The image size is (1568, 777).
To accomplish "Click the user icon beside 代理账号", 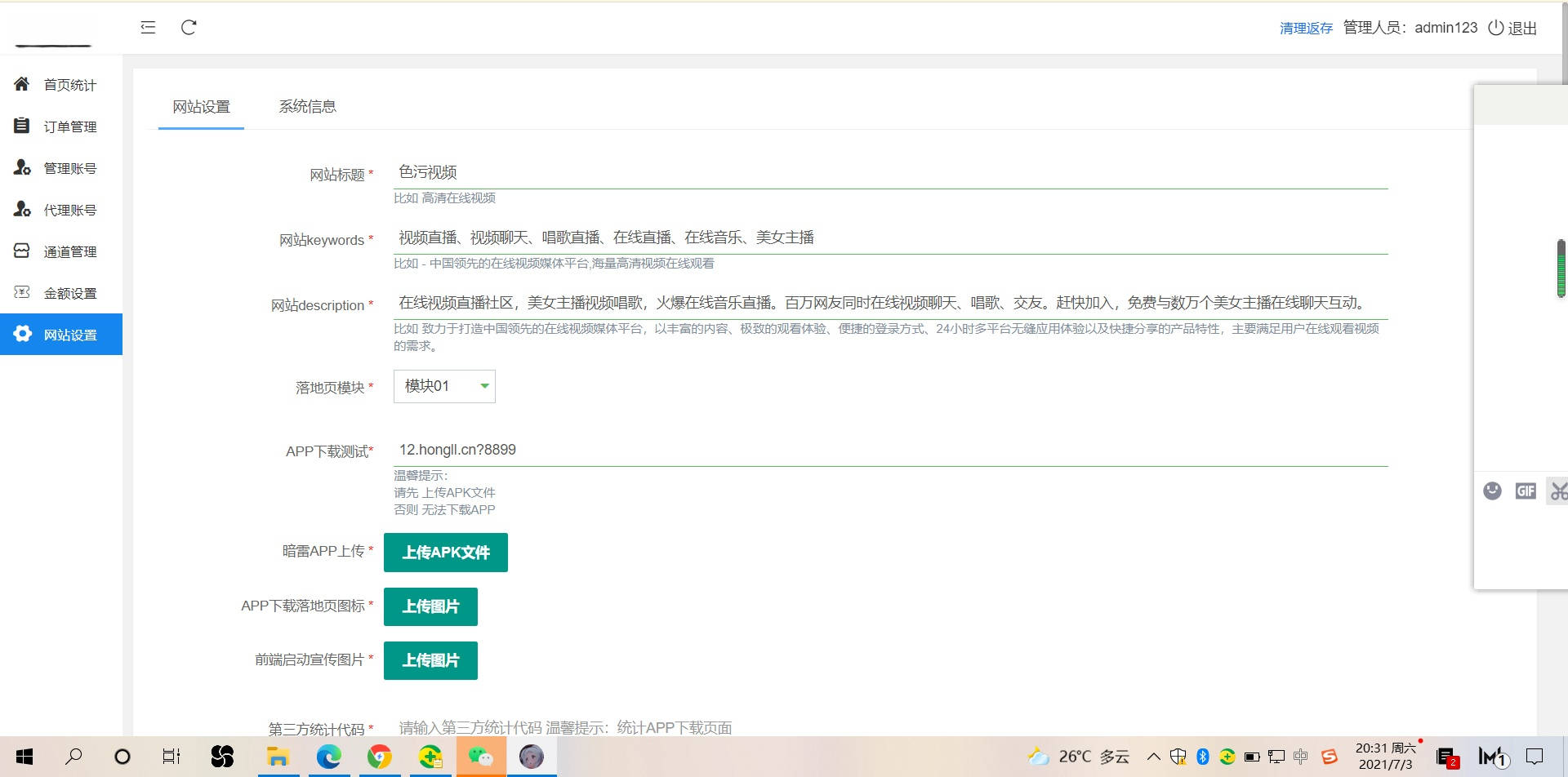I will 22,208.
